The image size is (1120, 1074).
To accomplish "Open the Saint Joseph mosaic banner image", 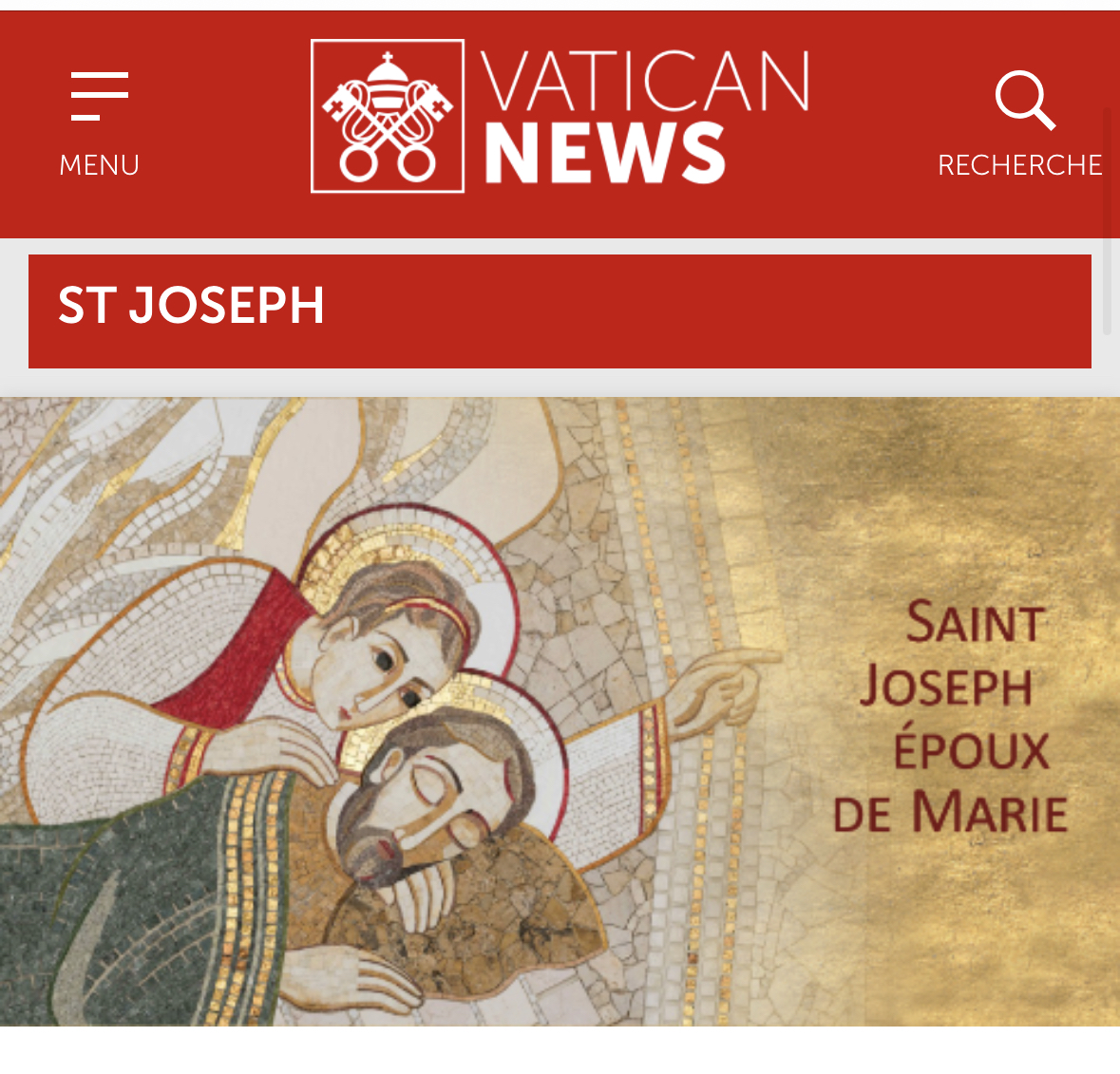I will point(560,711).
